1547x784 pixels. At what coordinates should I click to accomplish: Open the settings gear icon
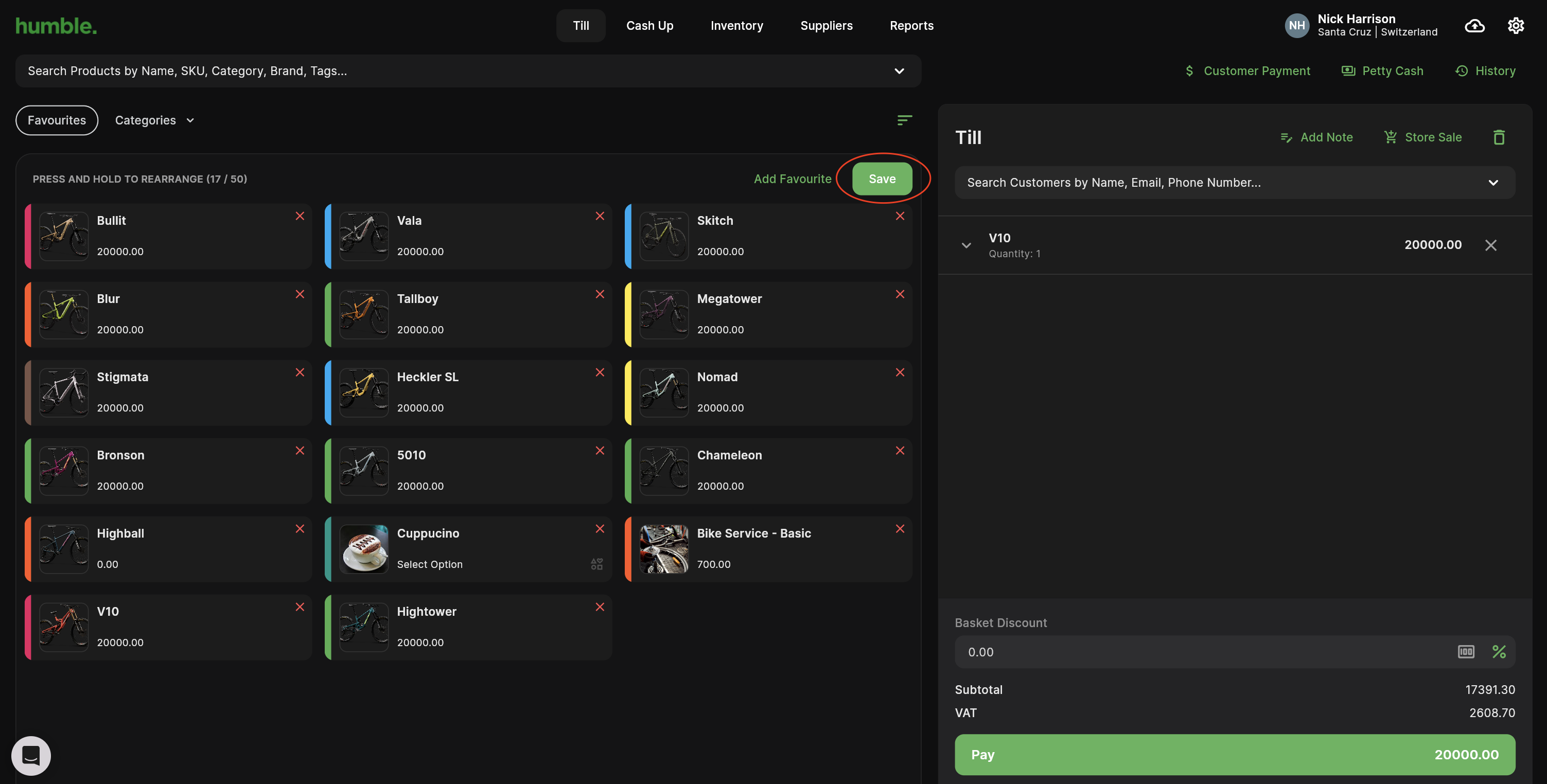(x=1515, y=26)
